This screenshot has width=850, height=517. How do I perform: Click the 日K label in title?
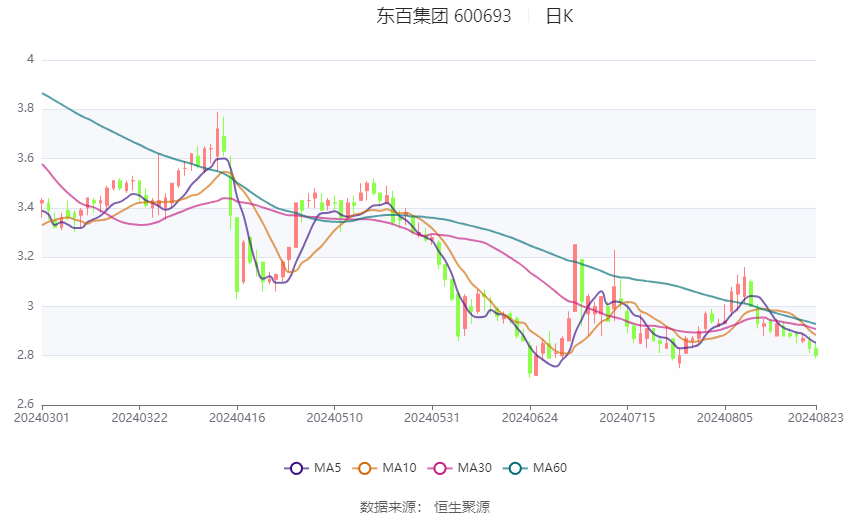tap(559, 16)
